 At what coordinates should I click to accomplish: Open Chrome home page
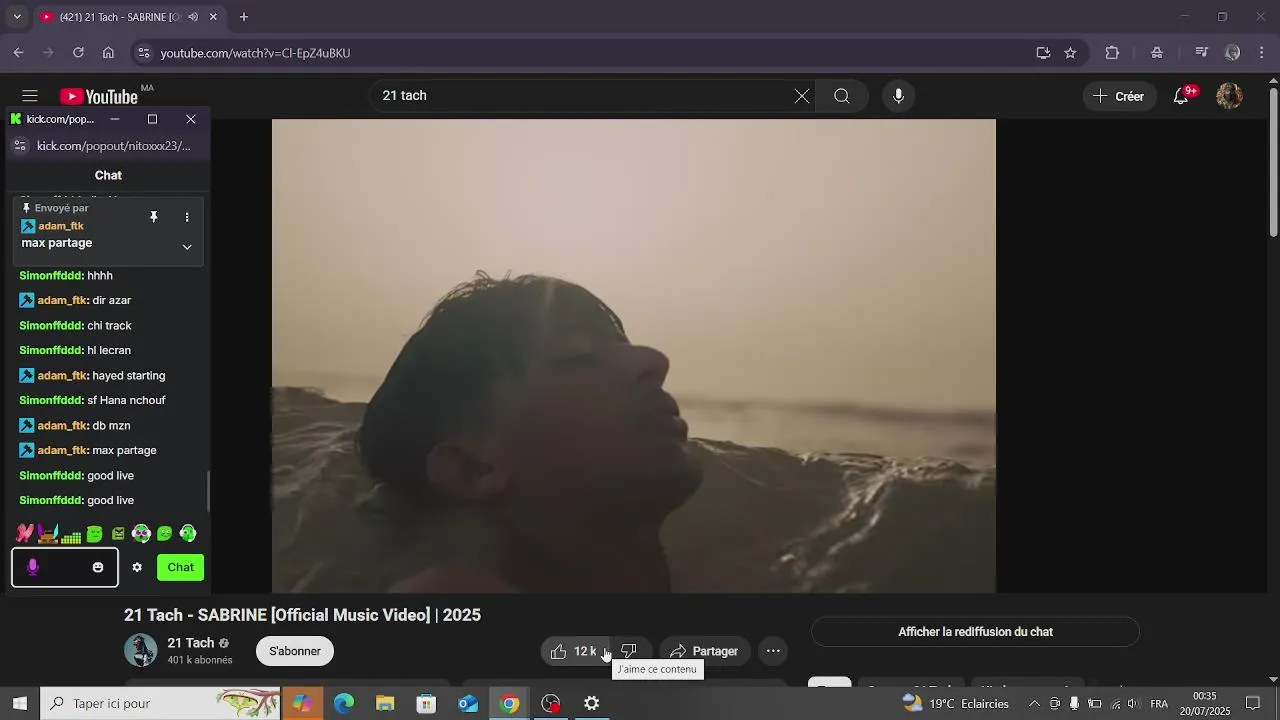[x=108, y=53]
